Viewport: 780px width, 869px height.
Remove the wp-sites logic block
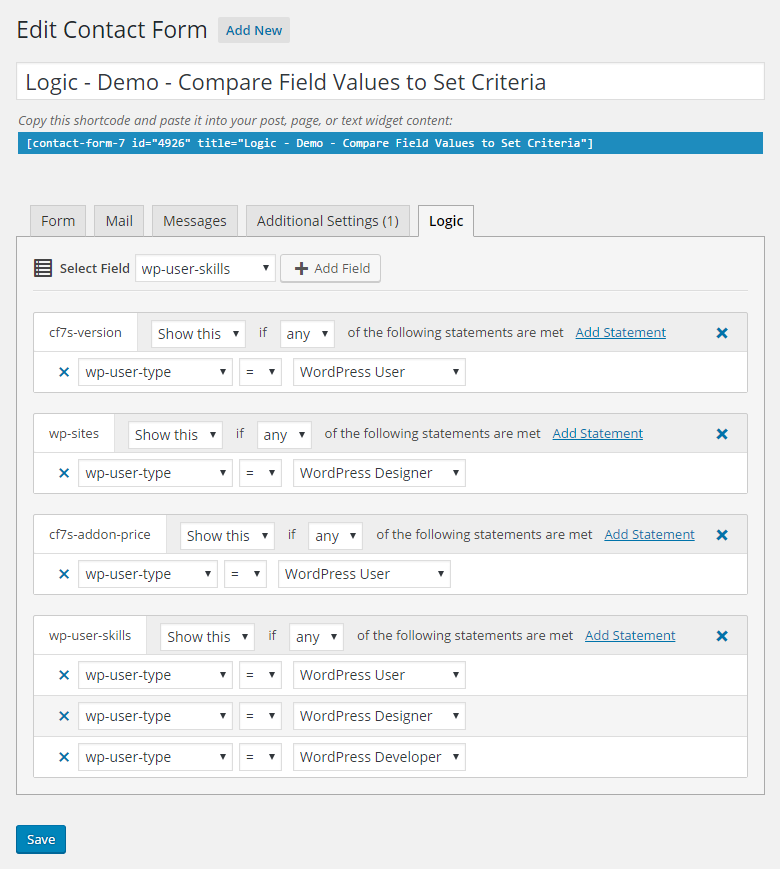click(722, 434)
